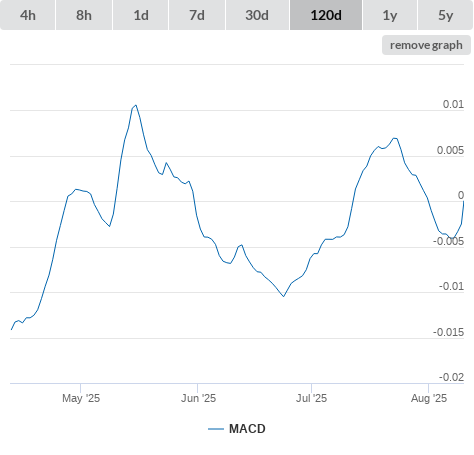Screen dimensions: 474x455
Task: Choose the 1d time range
Action: (141, 15)
